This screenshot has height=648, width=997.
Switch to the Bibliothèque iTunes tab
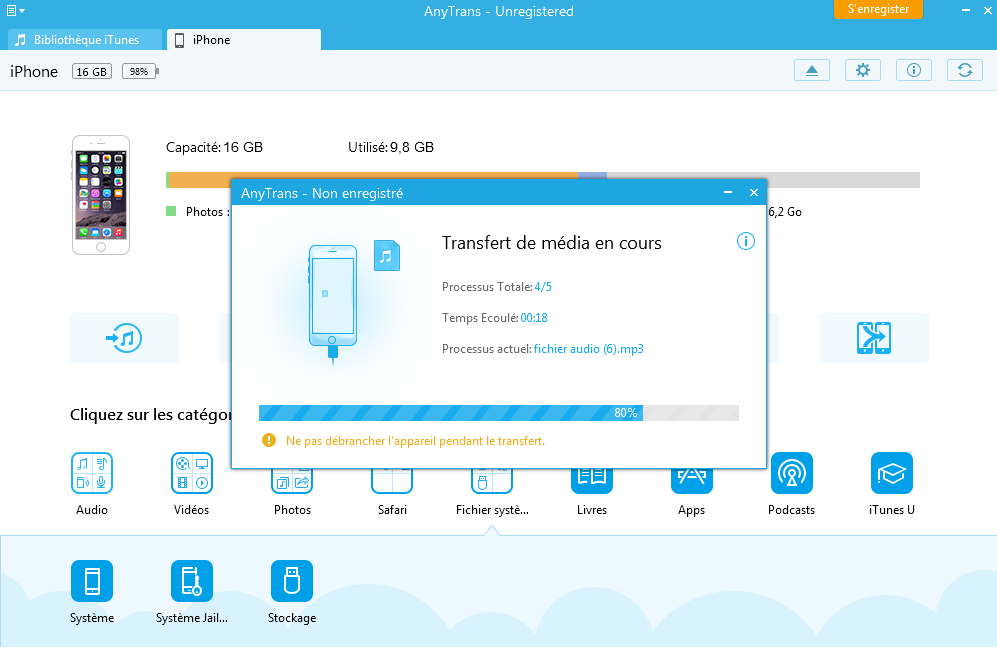pyautogui.click(x=85, y=39)
